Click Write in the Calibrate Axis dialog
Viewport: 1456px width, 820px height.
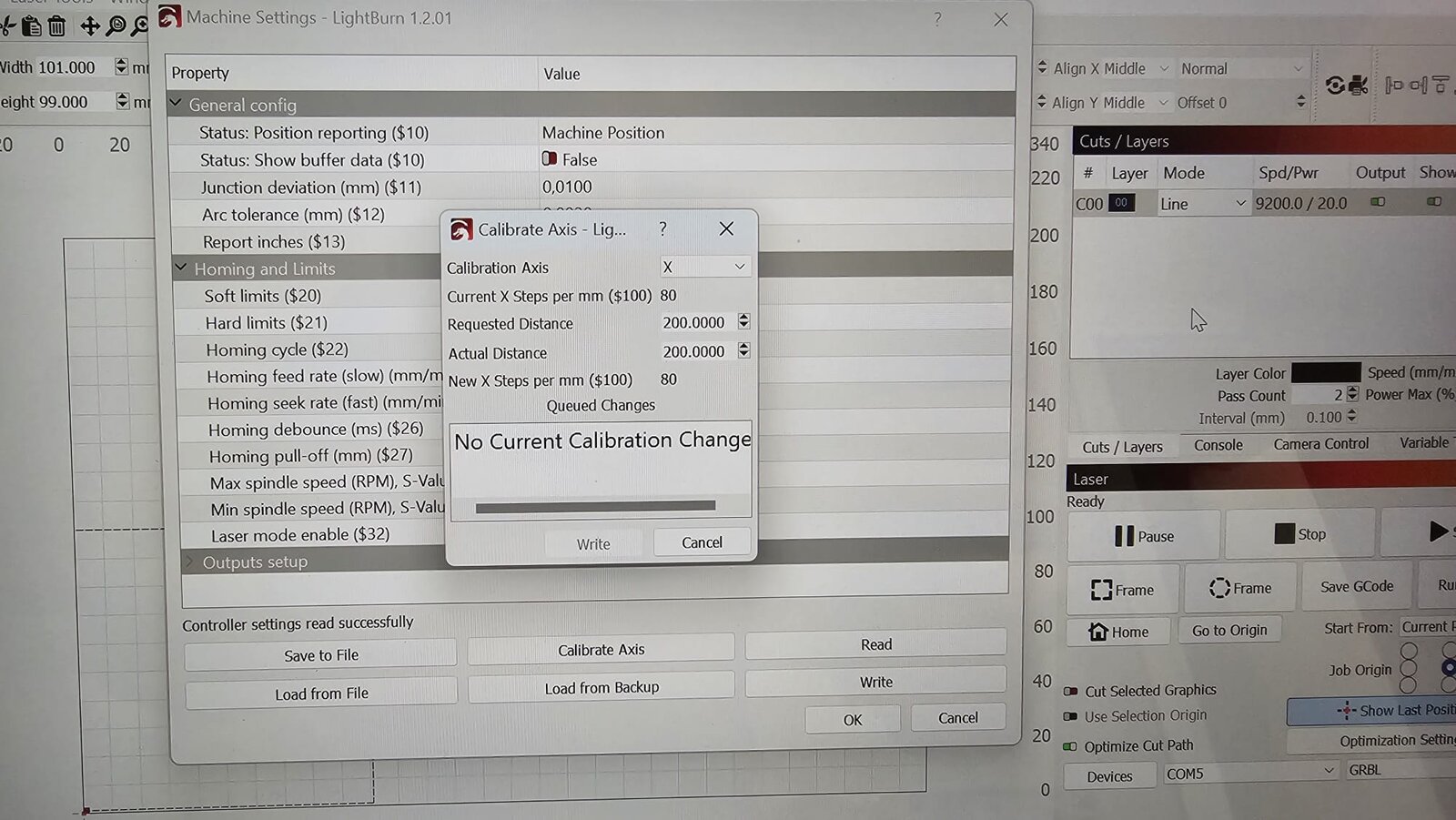593,543
